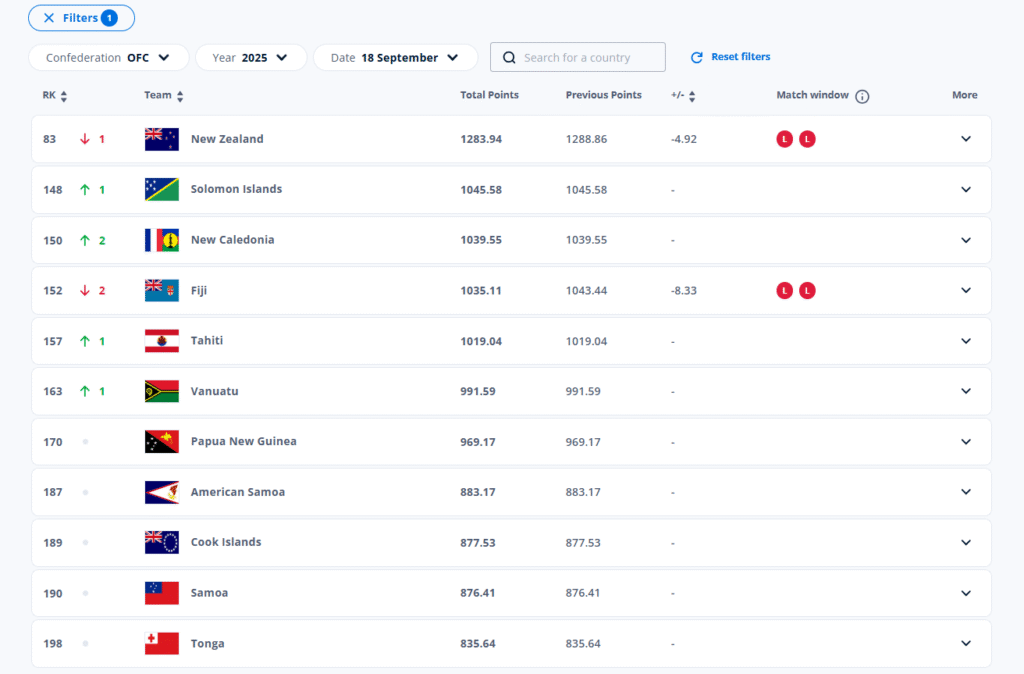Open the Confederation OFC dropdown
The height and width of the screenshot is (674, 1024).
coord(108,58)
